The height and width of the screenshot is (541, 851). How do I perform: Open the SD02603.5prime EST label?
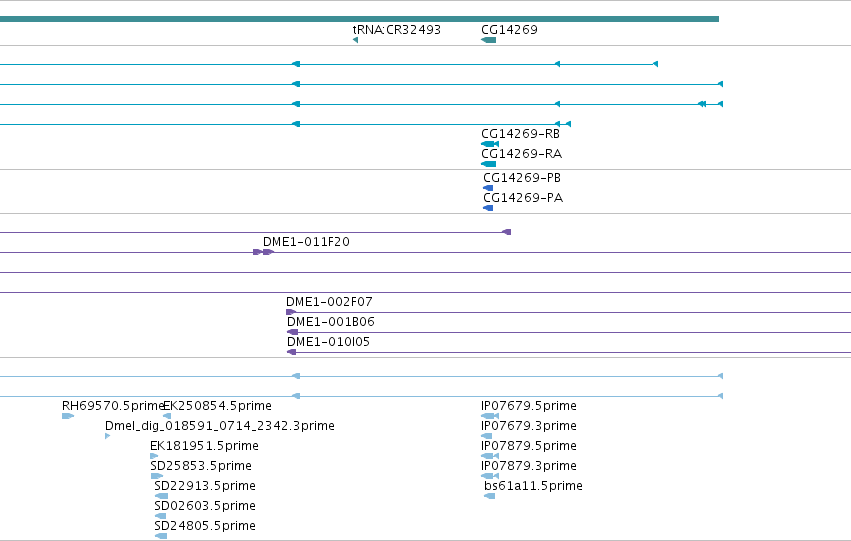205,506
